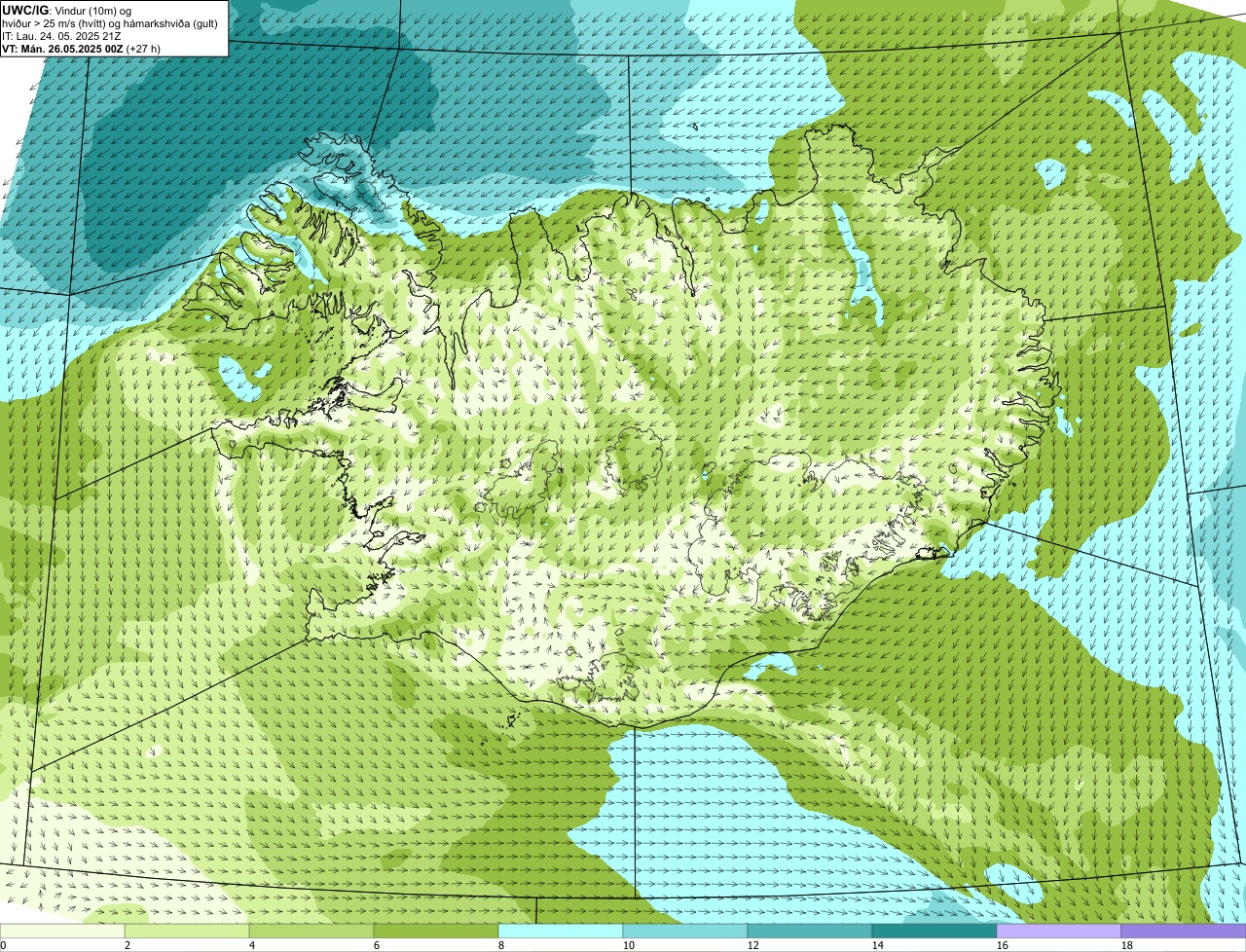Click the 4–6 m/s legend color swatch
The image size is (1246, 952).
311,931
